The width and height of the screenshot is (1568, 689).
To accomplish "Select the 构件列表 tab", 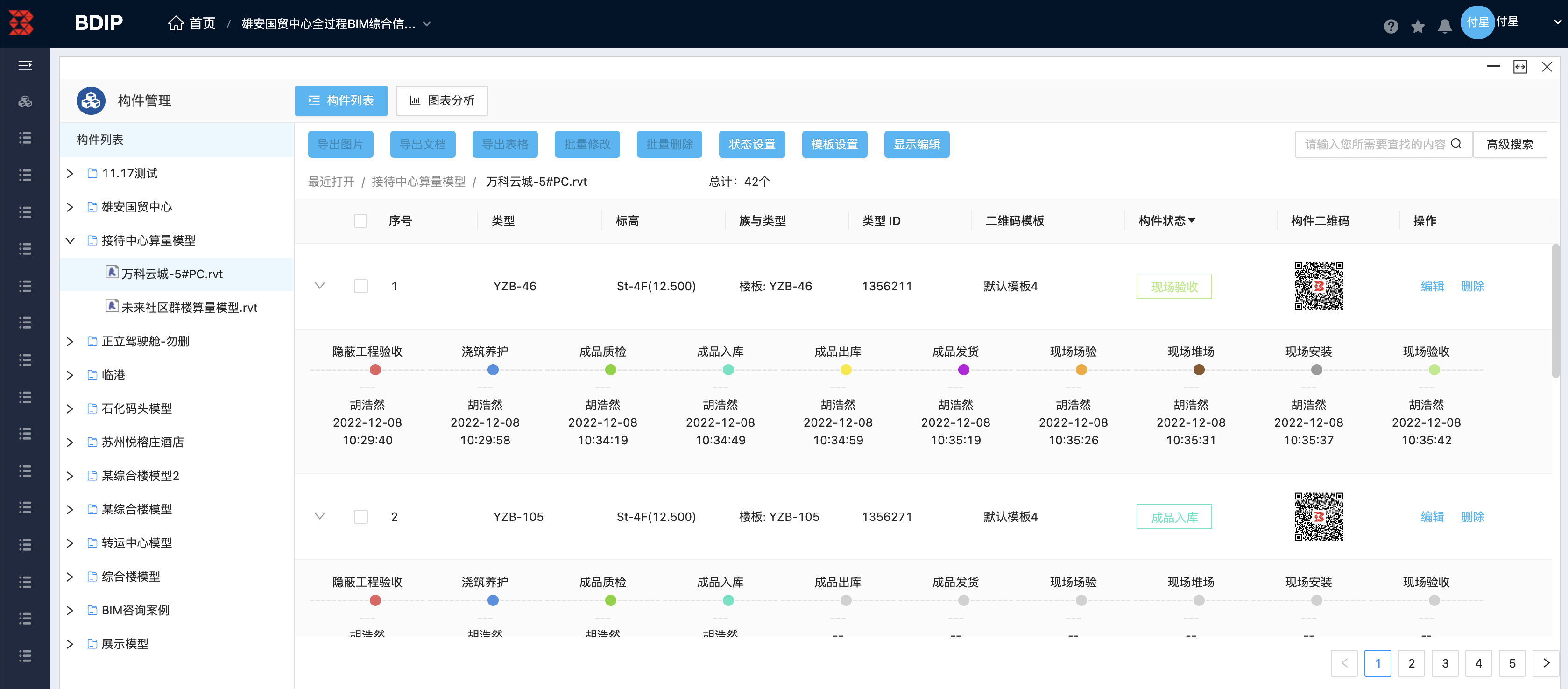I will pyautogui.click(x=341, y=100).
